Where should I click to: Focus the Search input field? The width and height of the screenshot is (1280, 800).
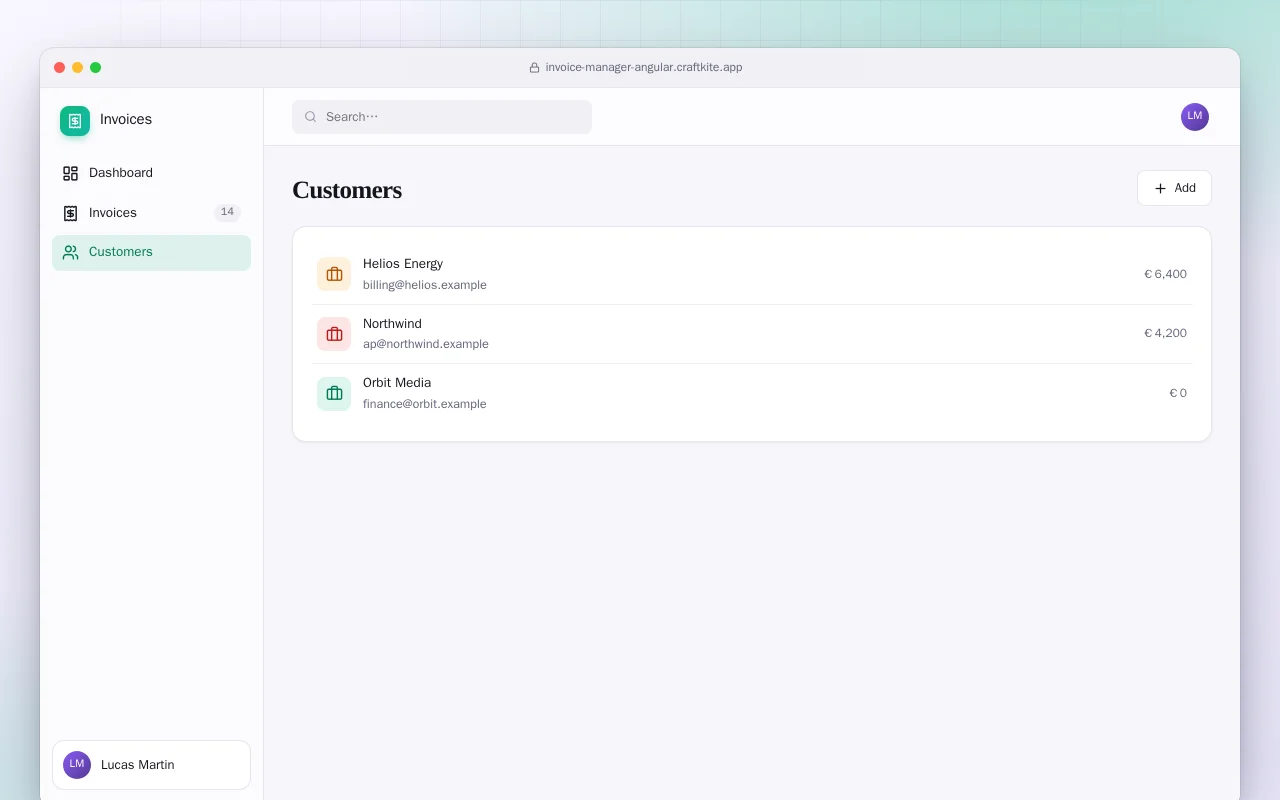[442, 117]
